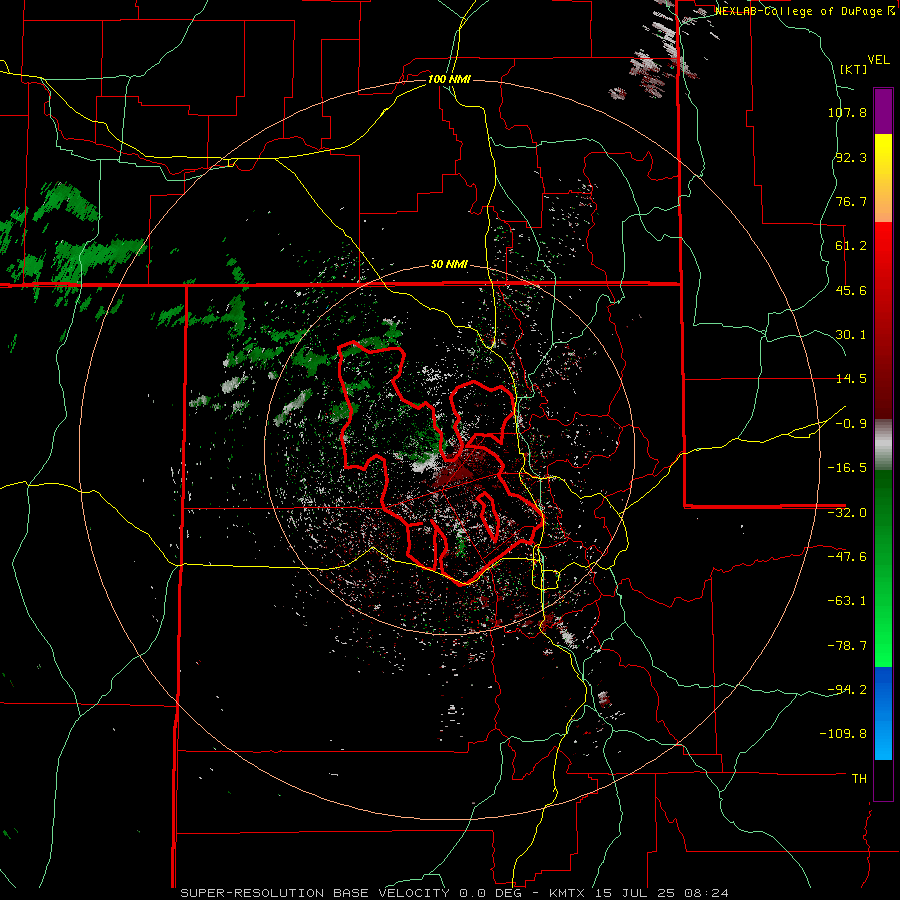Click the 92.3 velocity scale value
900x900 pixels.
click(x=851, y=157)
